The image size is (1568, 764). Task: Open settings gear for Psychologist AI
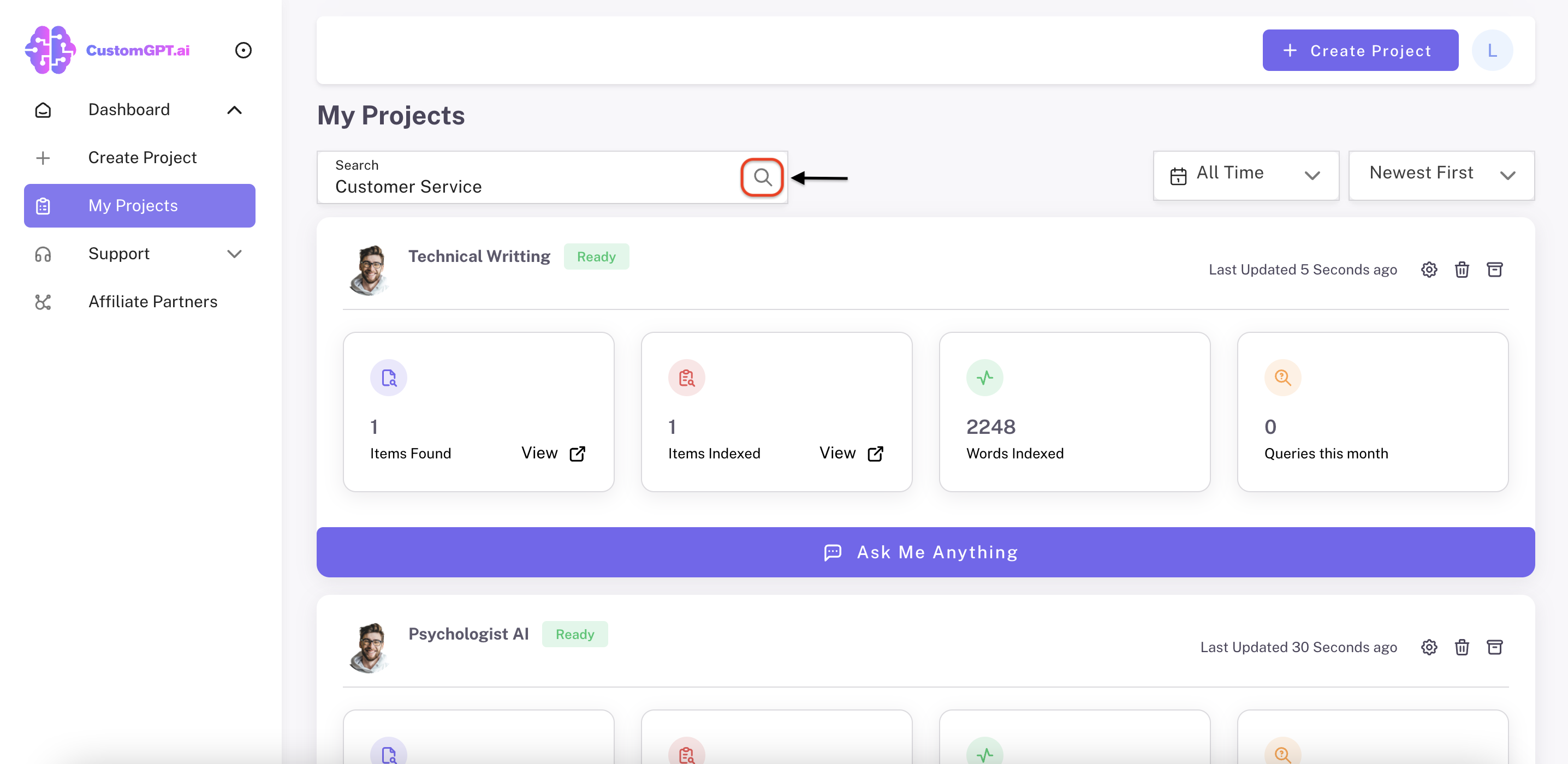point(1429,647)
